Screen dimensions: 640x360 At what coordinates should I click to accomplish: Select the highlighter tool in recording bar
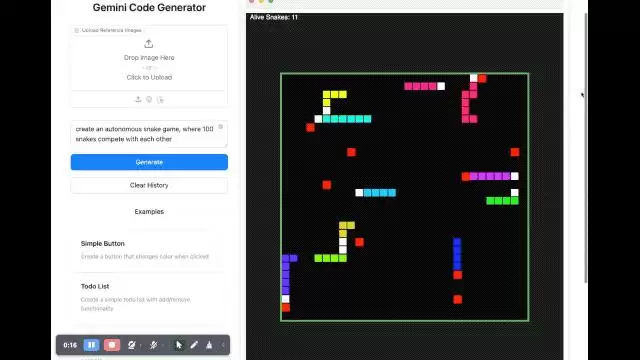tap(209, 345)
